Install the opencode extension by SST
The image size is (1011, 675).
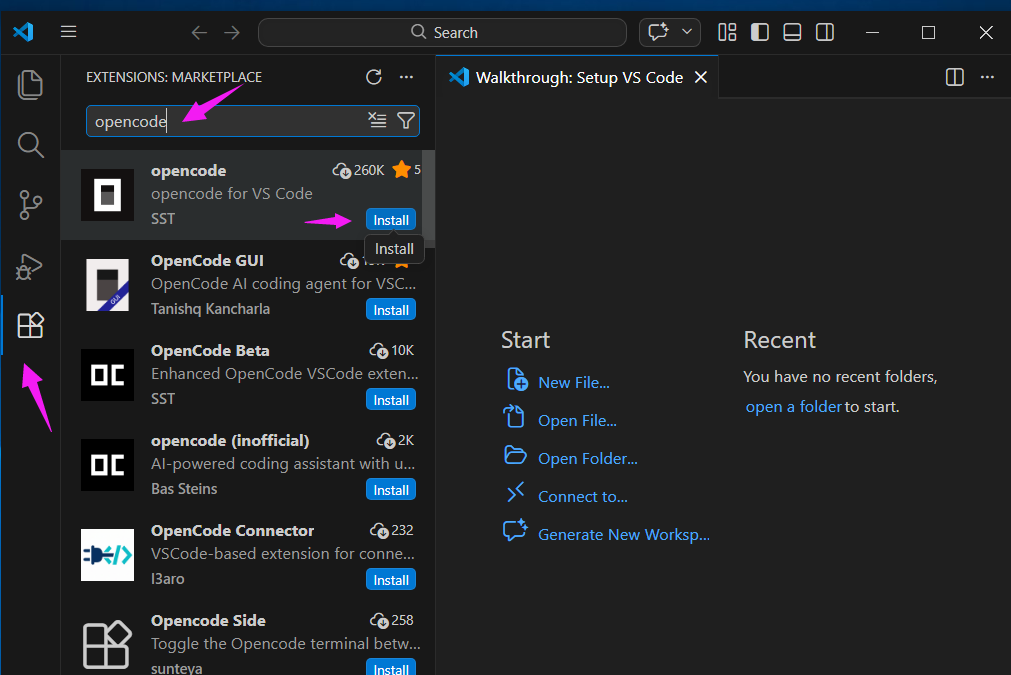tap(391, 220)
